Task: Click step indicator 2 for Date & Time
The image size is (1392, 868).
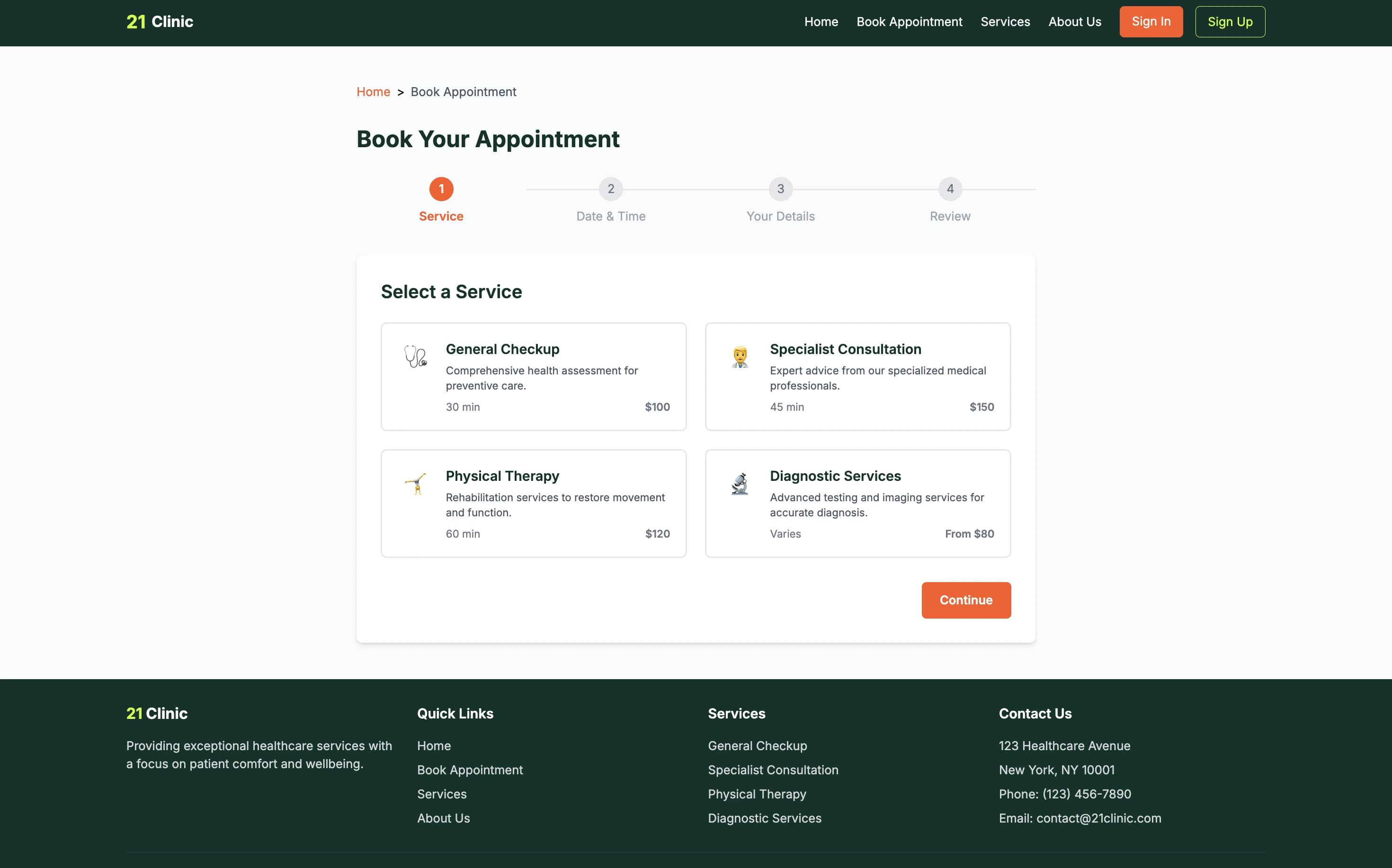Action: pos(610,189)
